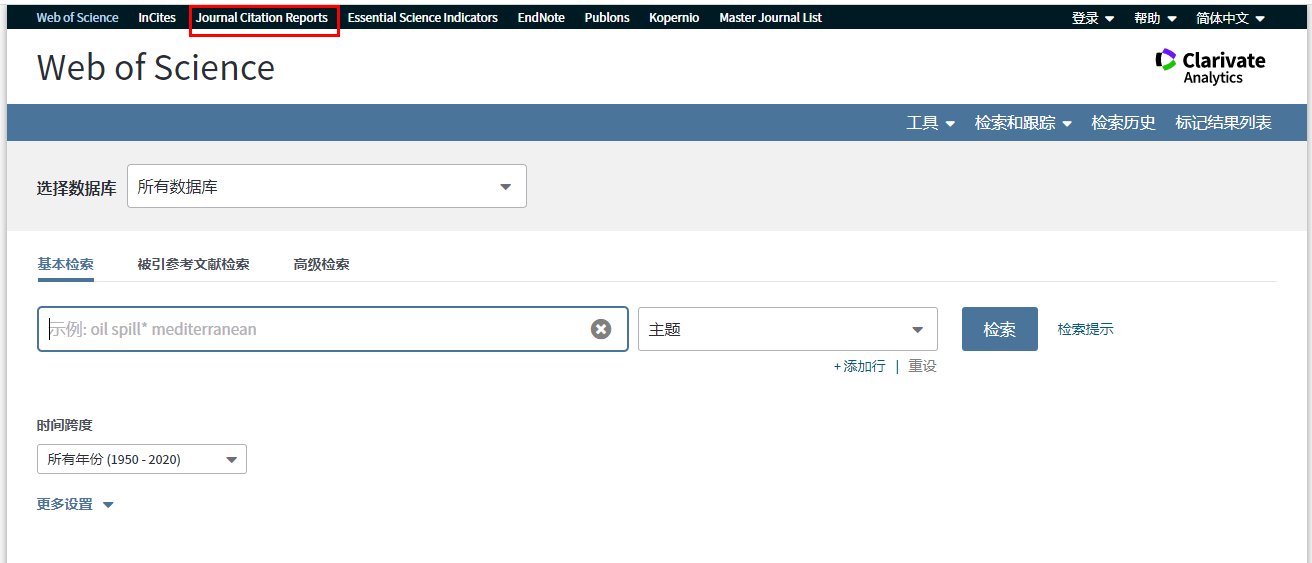The height and width of the screenshot is (563, 1312).
Task: Expand the 登录 login dropdown
Action: tap(1092, 18)
